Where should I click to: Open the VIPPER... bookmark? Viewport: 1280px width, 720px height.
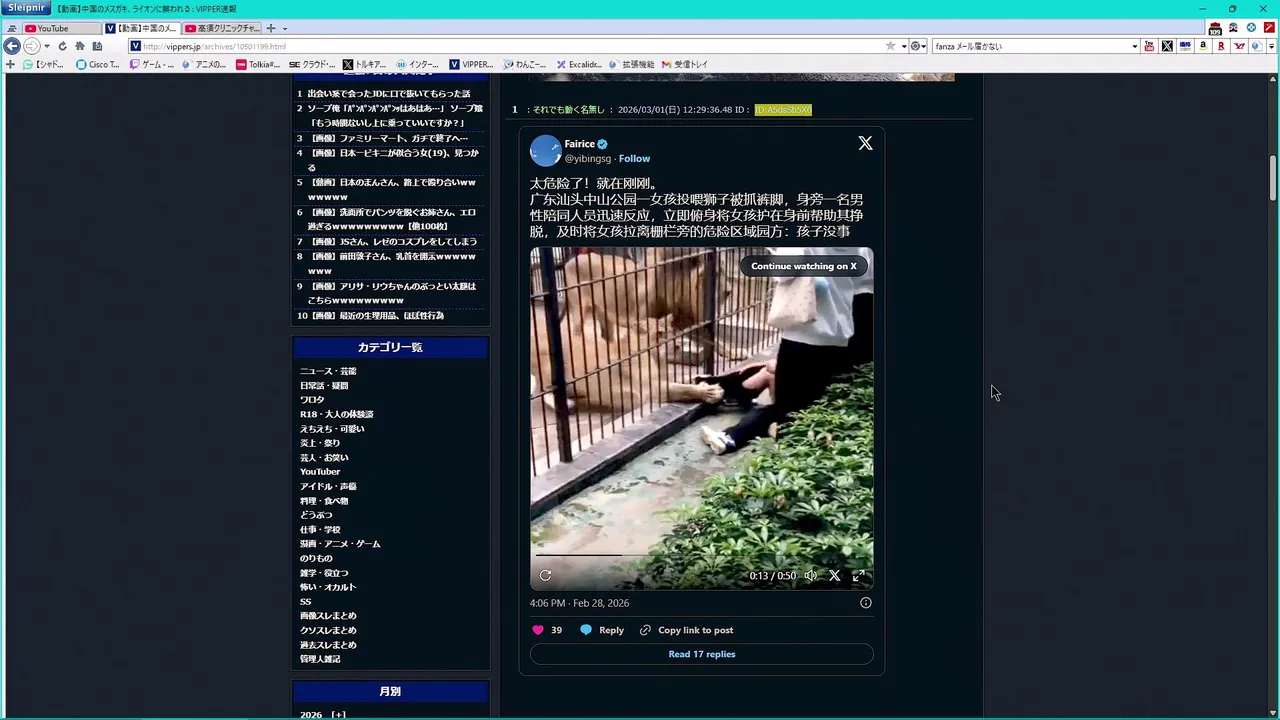pos(471,64)
